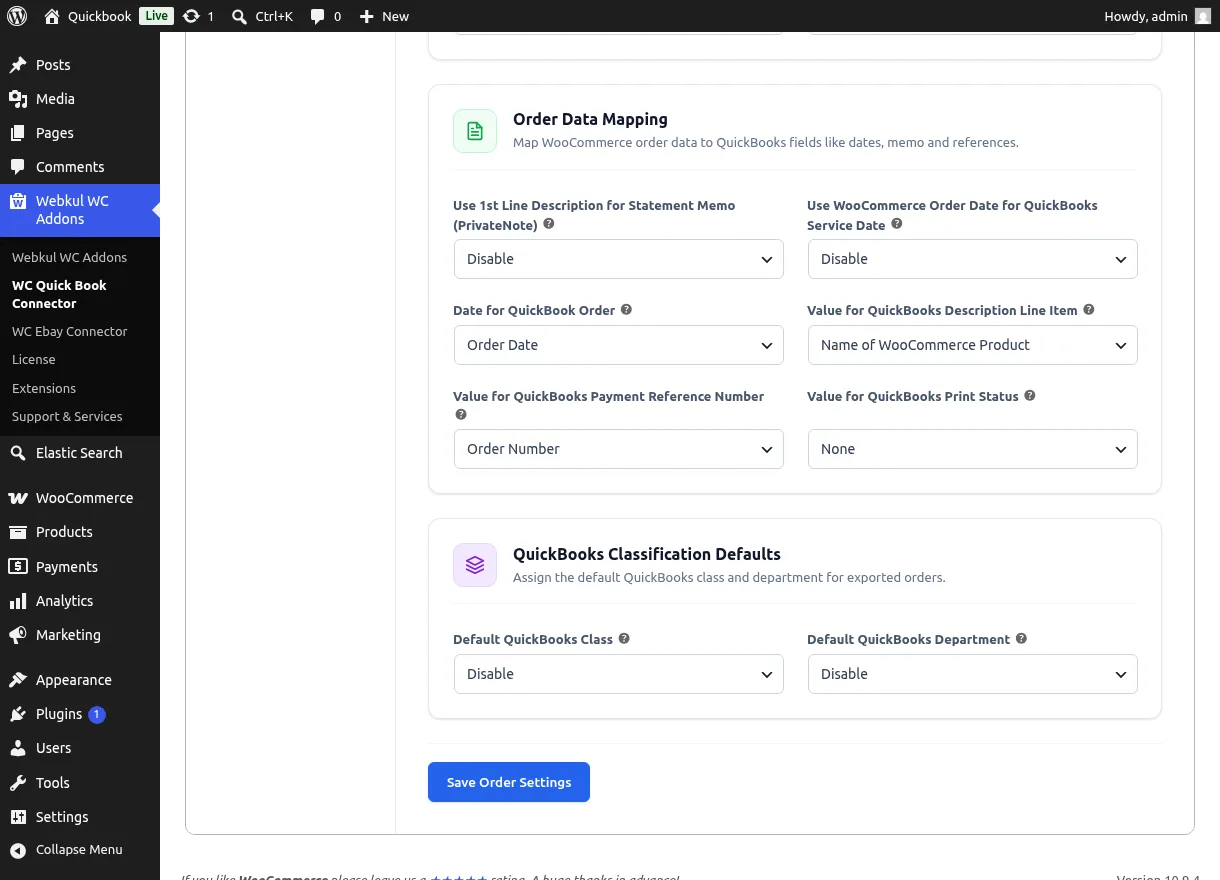Image resolution: width=1220 pixels, height=880 pixels.
Task: Open the Products menu
Action: (x=80, y=532)
